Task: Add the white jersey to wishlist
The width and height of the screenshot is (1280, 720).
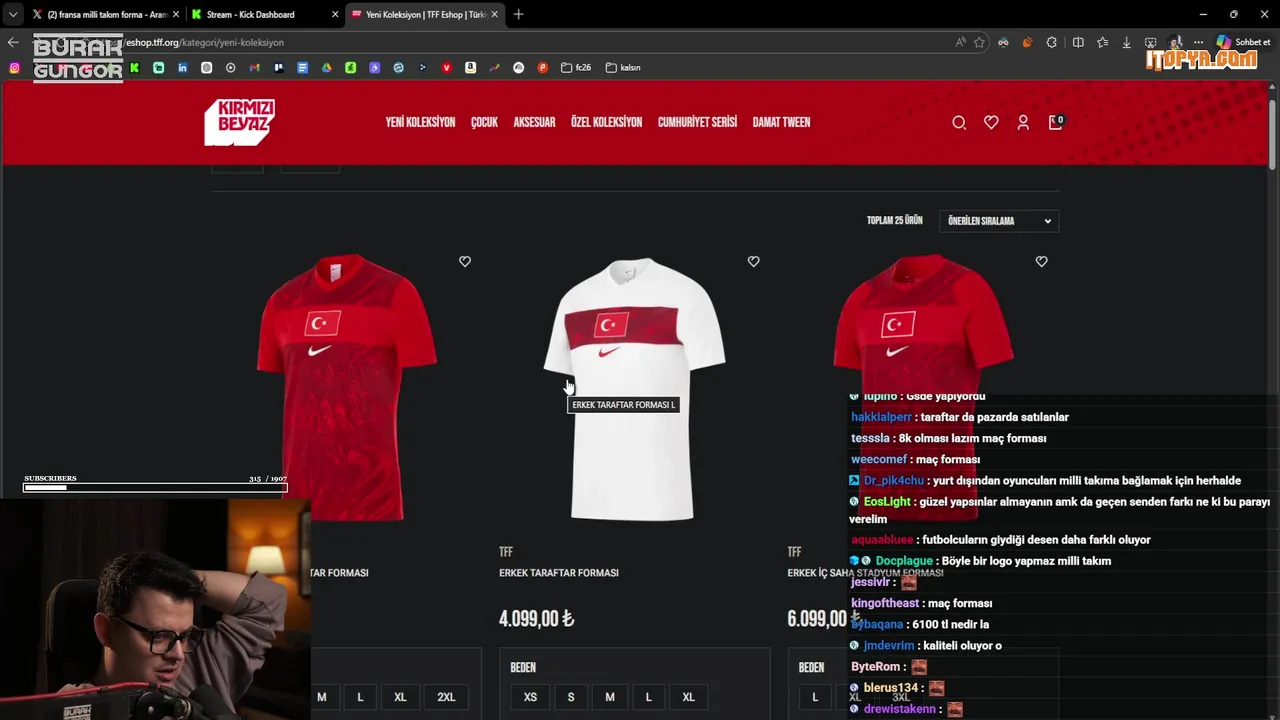Action: (754, 261)
